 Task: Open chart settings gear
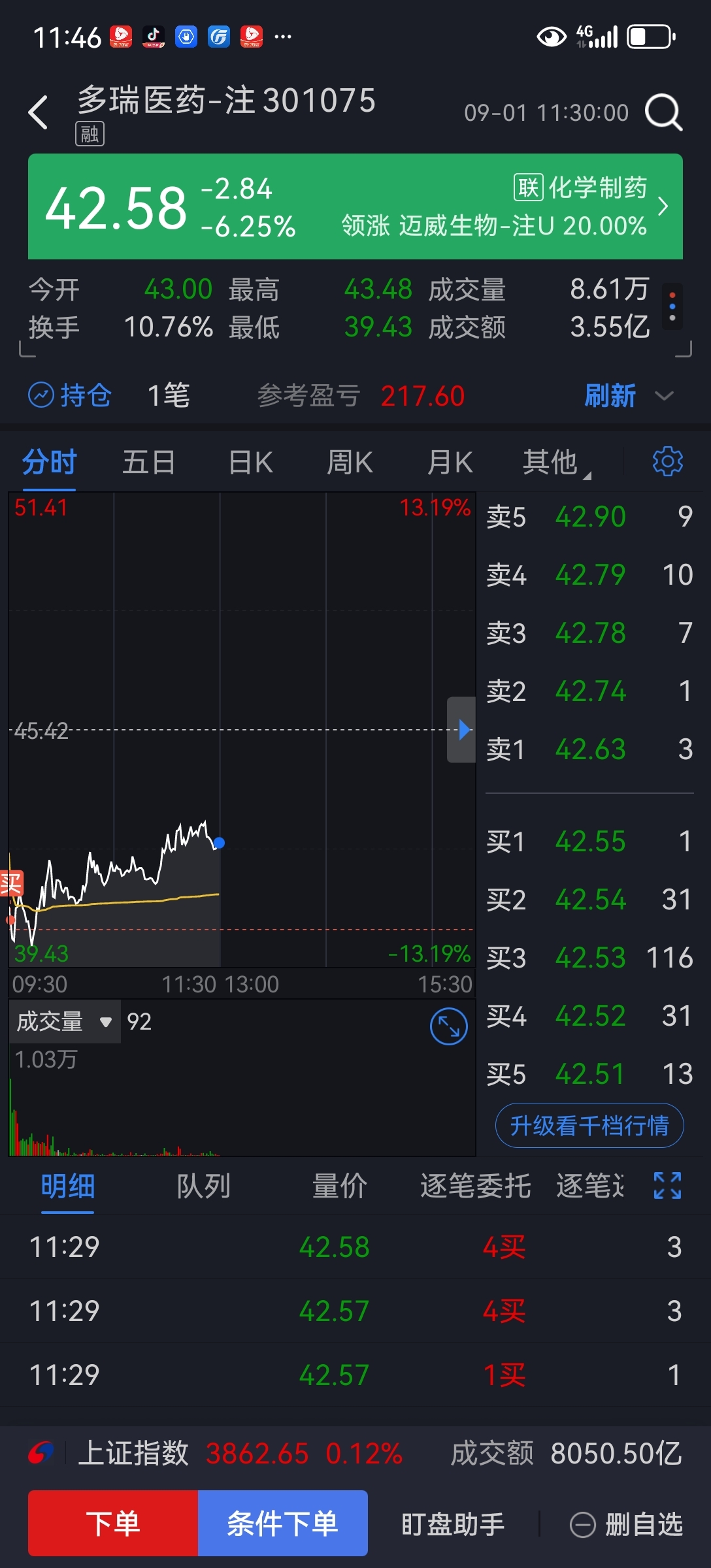point(667,461)
